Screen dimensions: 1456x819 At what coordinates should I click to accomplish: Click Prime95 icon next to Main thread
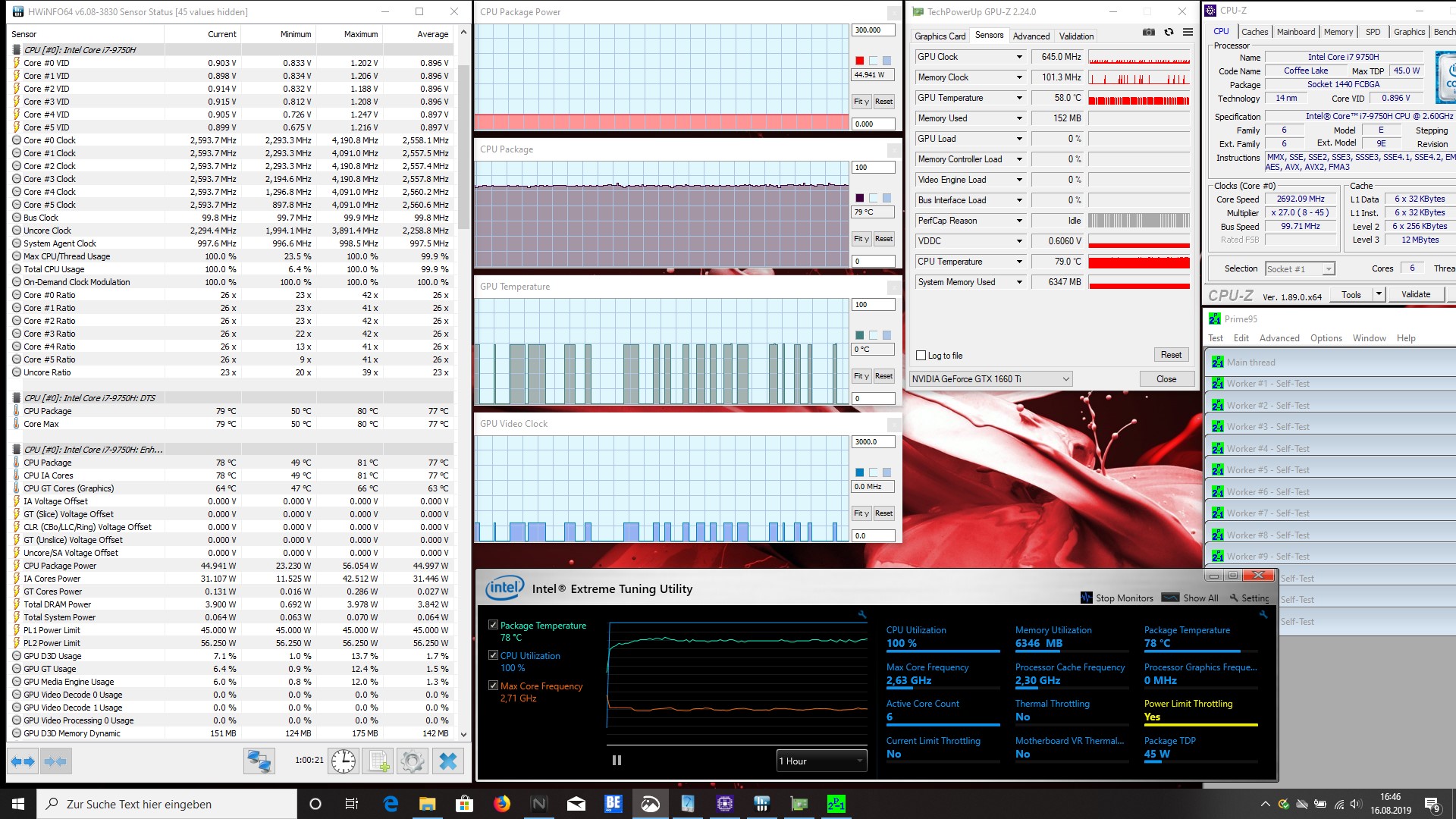tap(1217, 362)
